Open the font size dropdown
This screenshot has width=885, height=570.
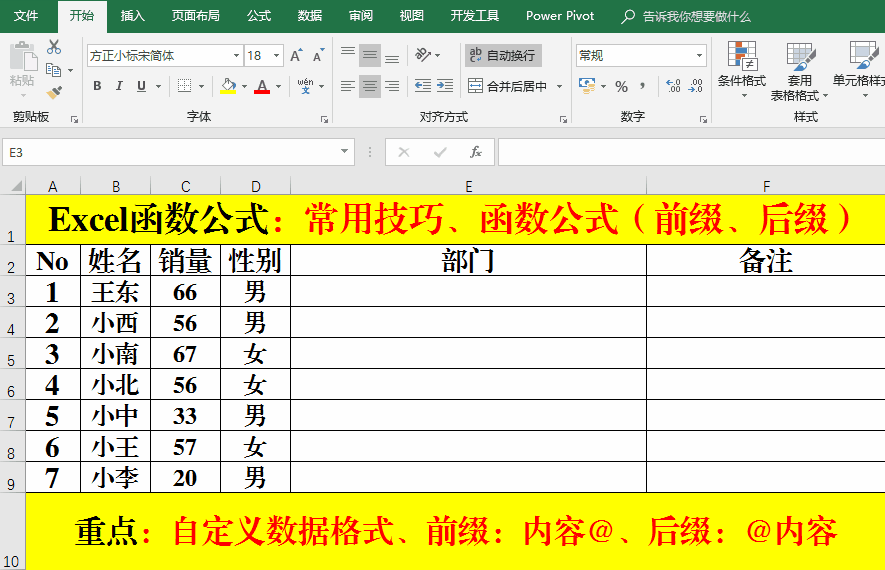(x=276, y=56)
